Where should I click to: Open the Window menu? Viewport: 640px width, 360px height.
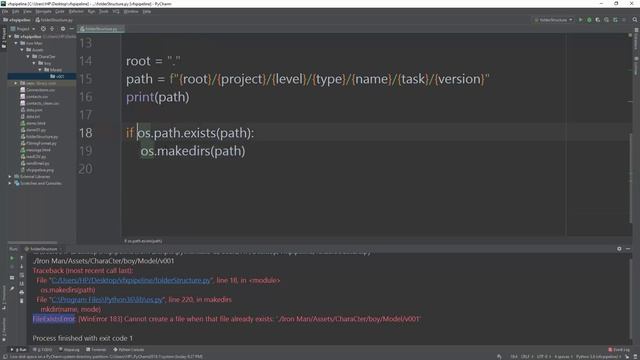click(131, 11)
